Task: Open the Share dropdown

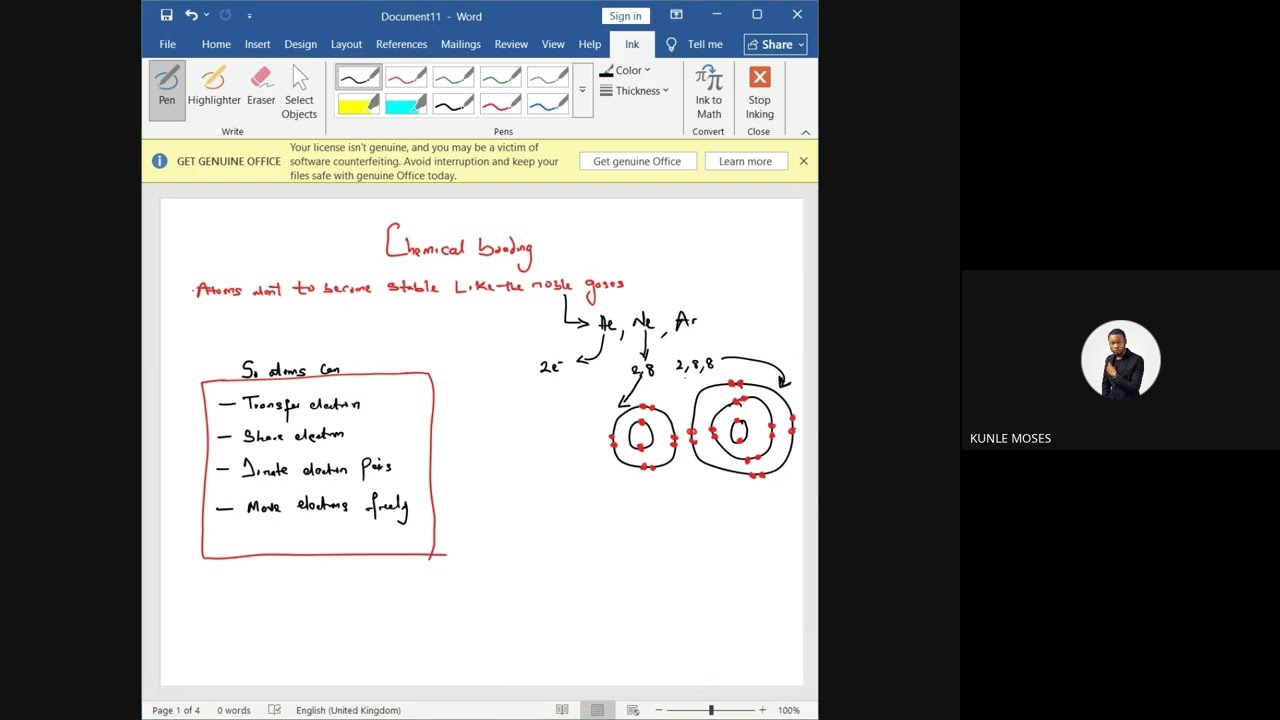Action: 776,44
